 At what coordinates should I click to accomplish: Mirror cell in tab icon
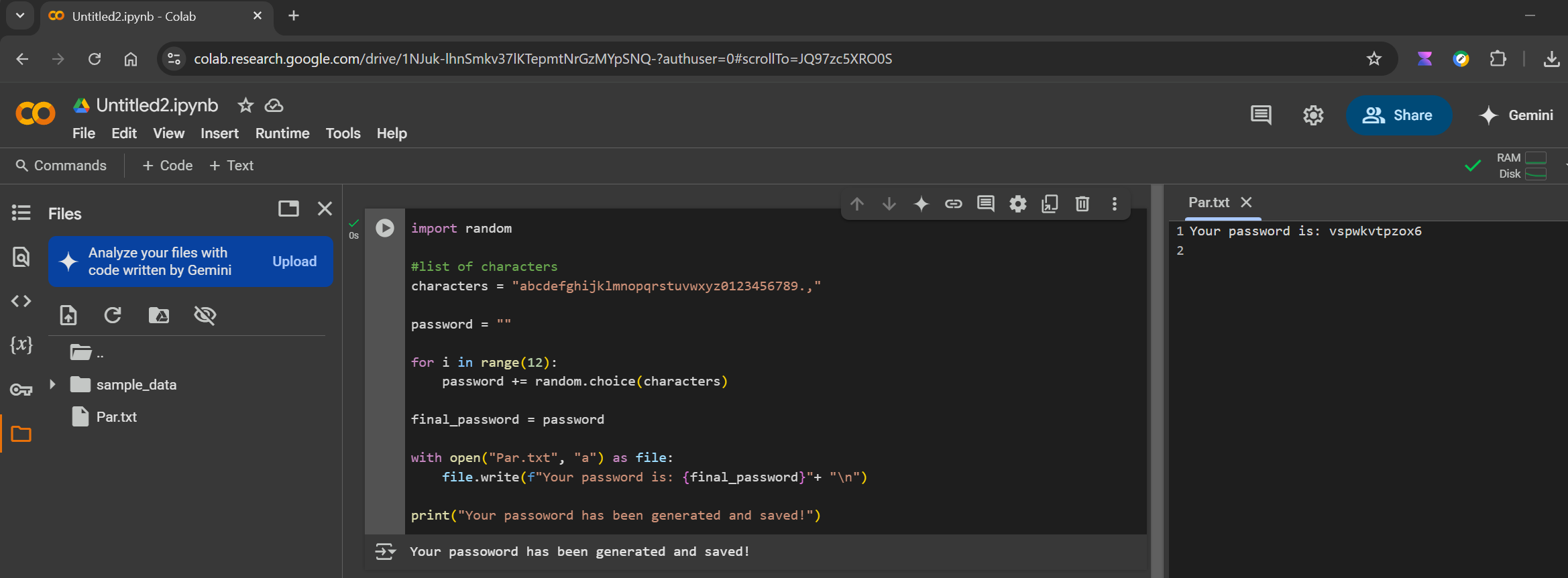[1050, 204]
